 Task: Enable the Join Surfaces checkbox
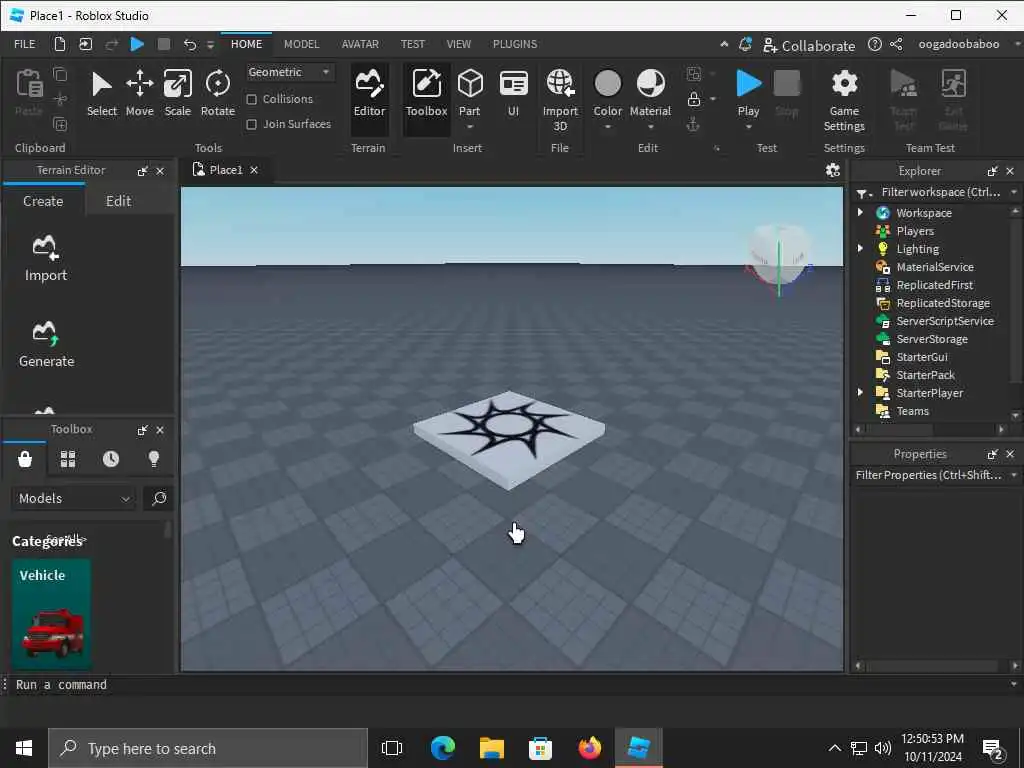coord(251,124)
